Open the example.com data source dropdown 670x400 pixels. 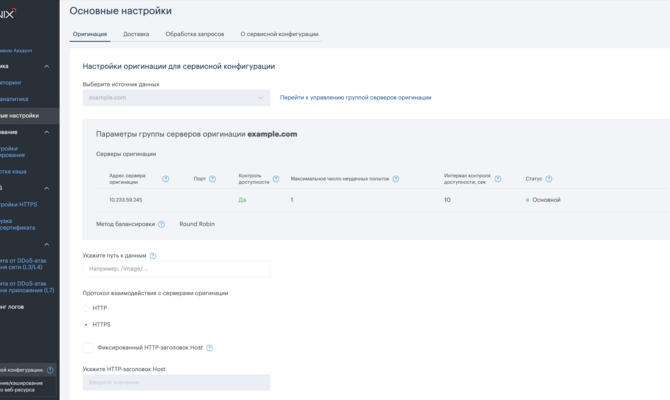(176, 98)
